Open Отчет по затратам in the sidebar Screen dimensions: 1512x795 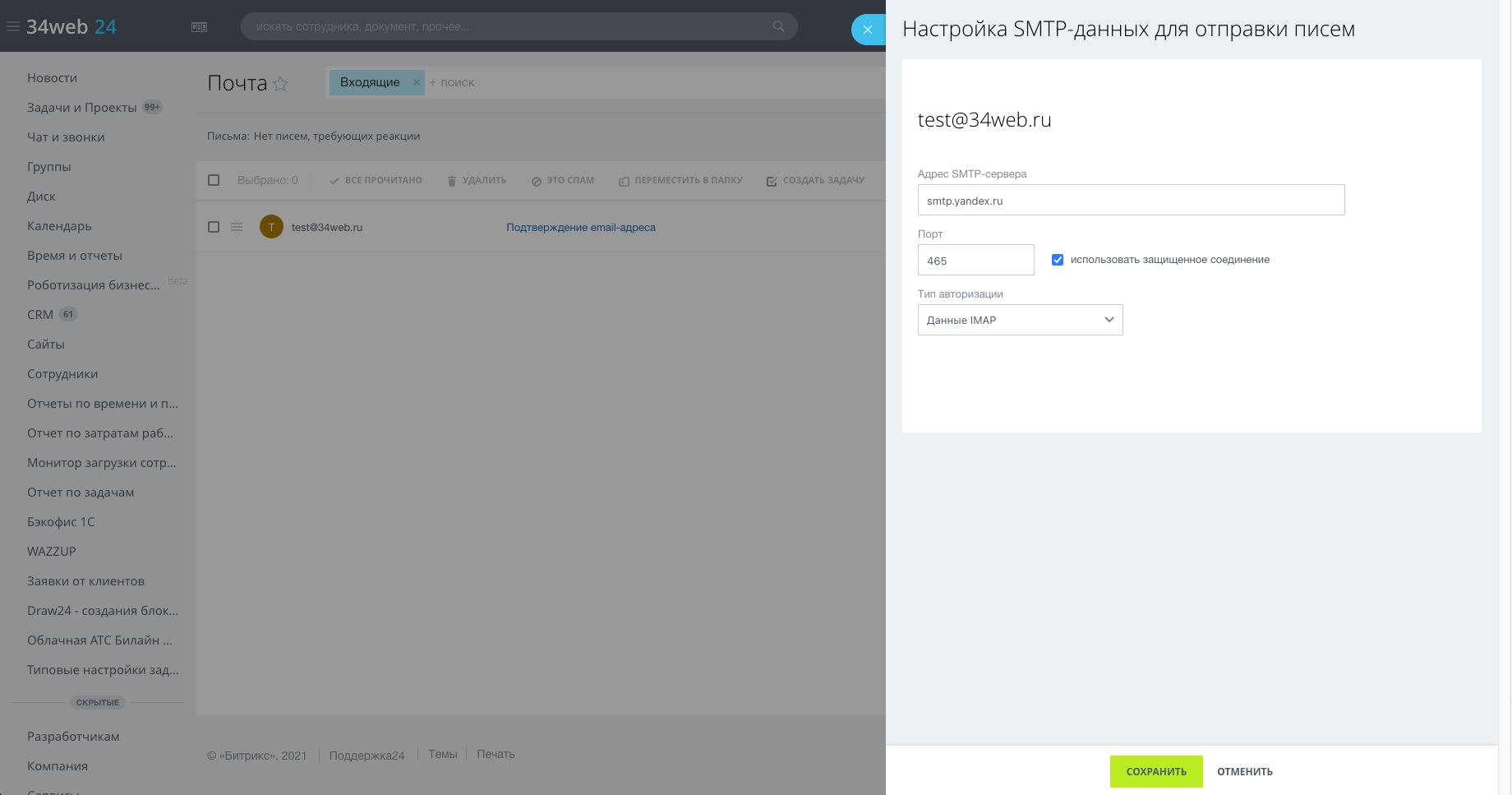(100, 433)
